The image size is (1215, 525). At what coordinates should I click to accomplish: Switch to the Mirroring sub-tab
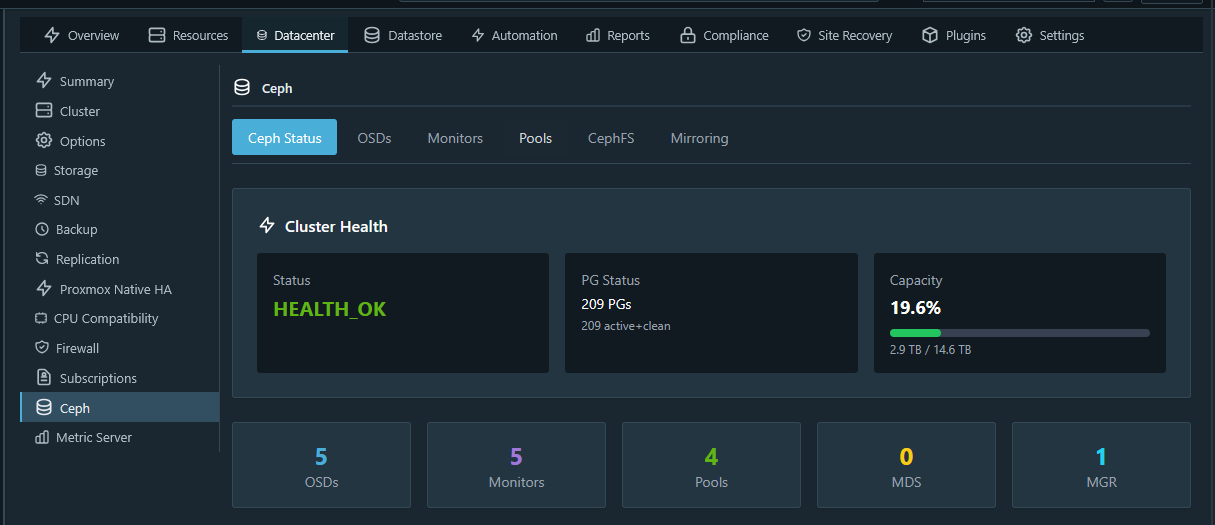[699, 138]
